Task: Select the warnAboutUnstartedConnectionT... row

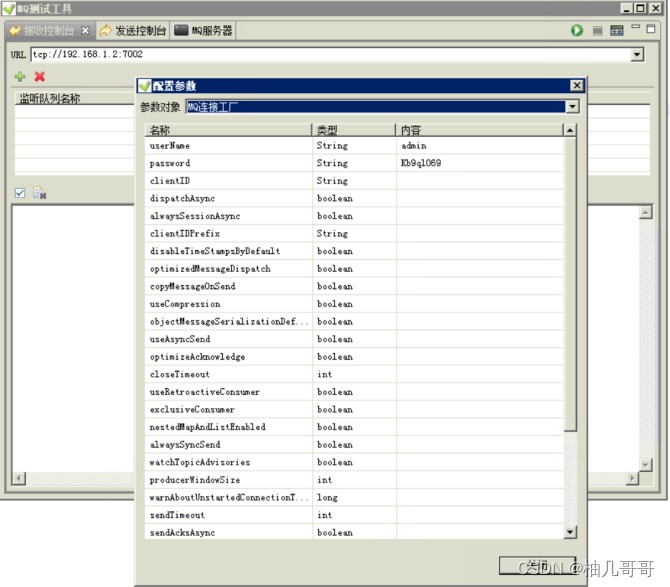Action: 354,497
